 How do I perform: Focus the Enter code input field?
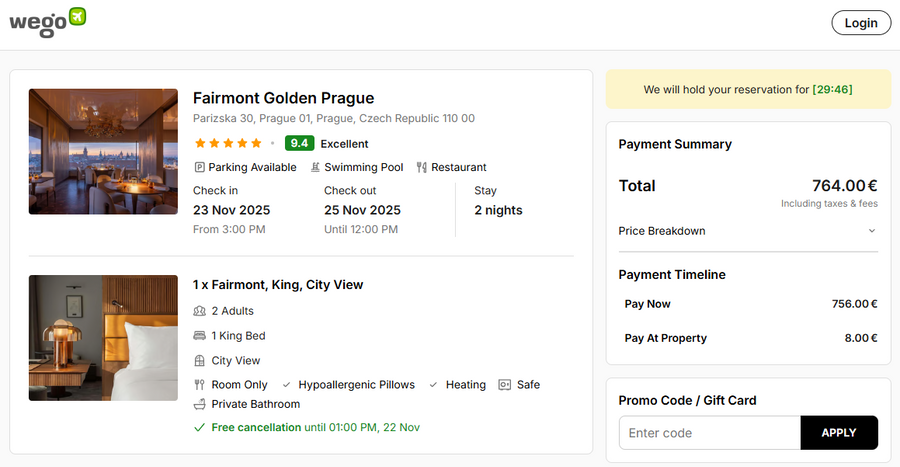click(710, 433)
